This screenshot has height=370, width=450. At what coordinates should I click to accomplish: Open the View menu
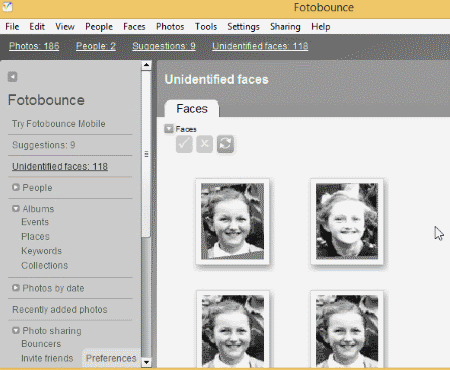65,27
